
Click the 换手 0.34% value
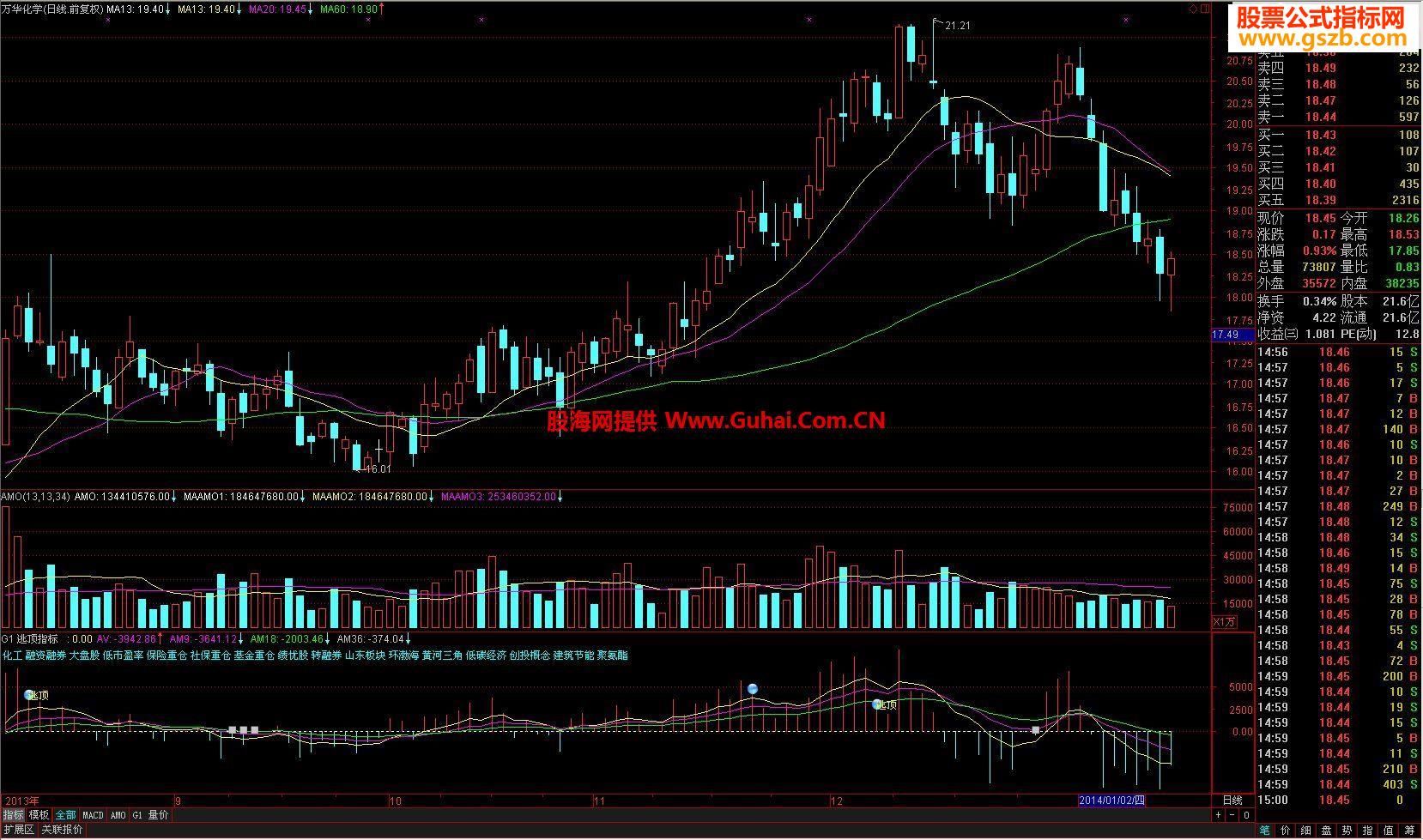(x=1319, y=301)
